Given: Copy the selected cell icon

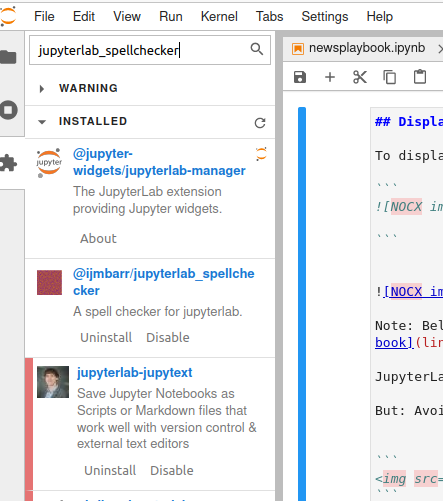Looking at the screenshot, I should pos(389,77).
